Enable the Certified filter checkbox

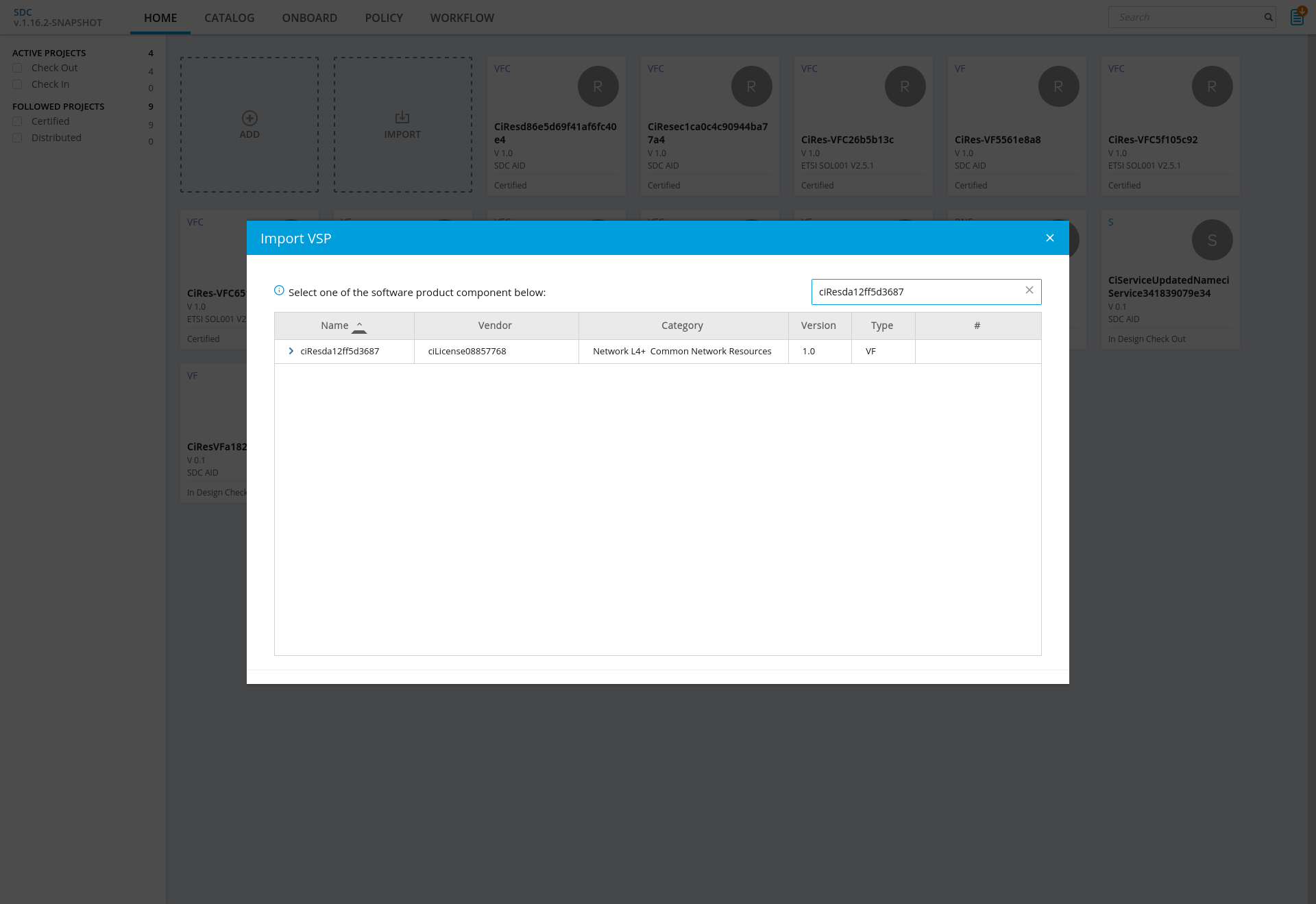(x=18, y=121)
